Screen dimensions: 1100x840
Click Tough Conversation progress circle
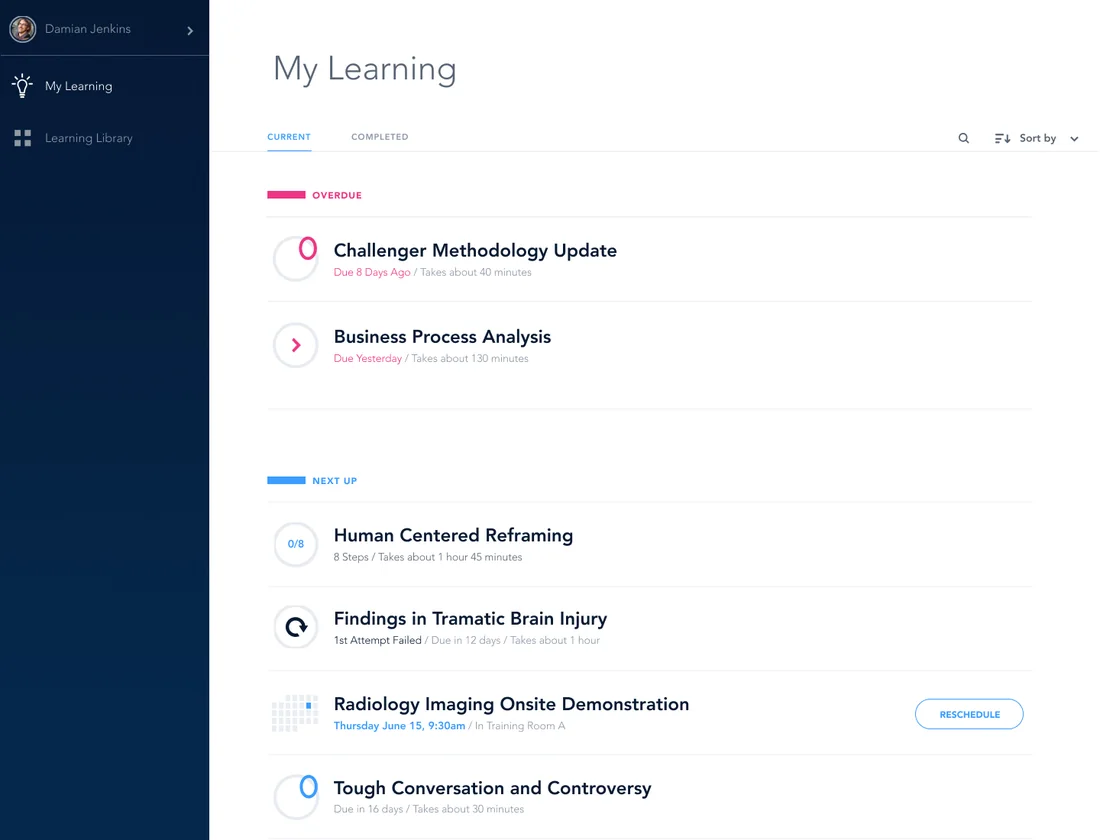coord(295,796)
